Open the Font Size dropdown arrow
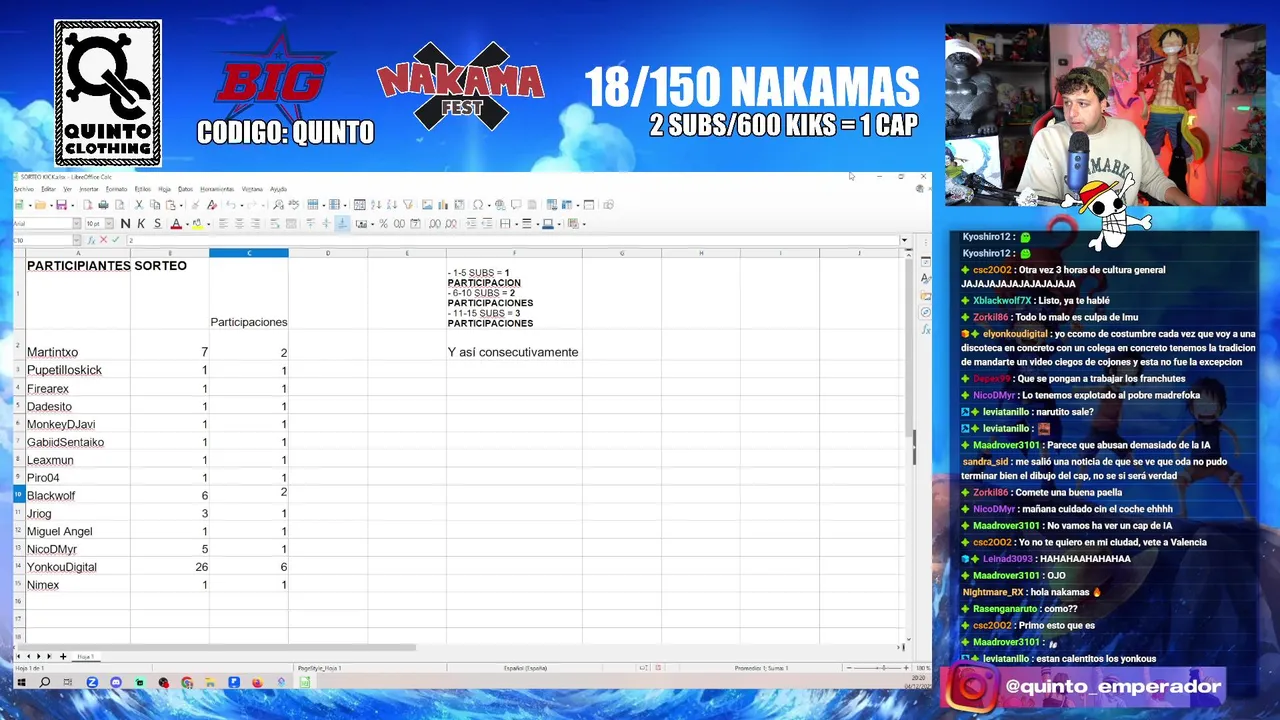The image size is (1280, 720). (109, 223)
